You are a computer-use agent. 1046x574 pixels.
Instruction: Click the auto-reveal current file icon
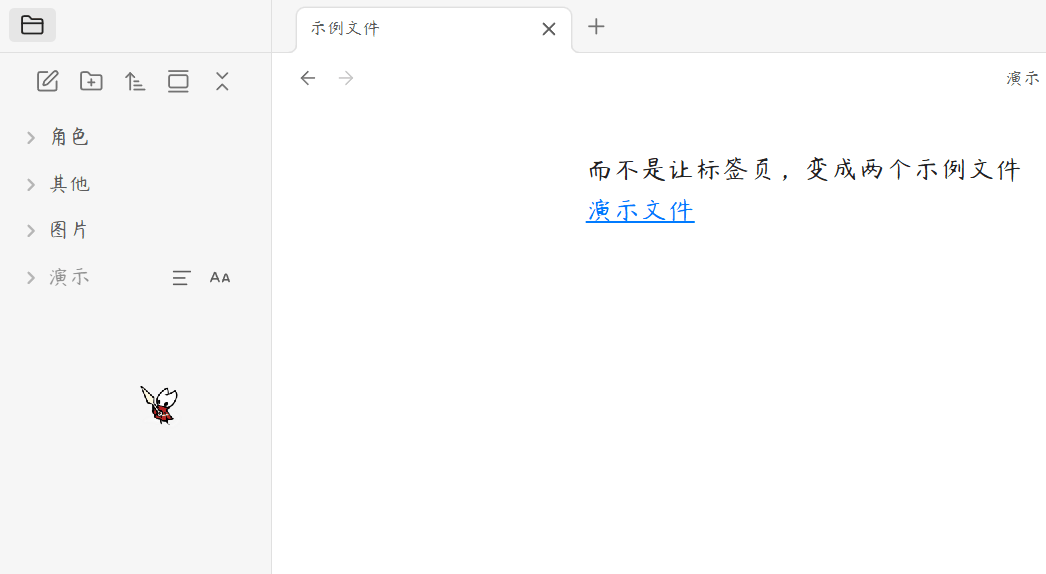pos(178,81)
